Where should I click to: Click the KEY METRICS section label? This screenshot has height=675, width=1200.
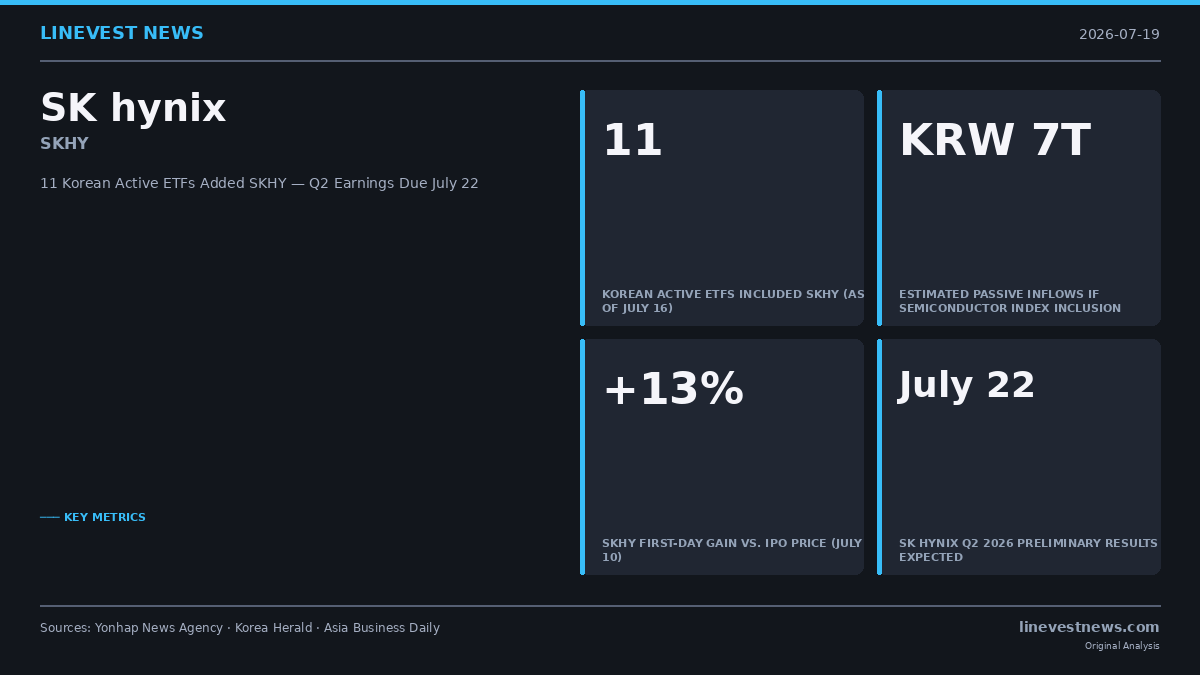tap(93, 518)
